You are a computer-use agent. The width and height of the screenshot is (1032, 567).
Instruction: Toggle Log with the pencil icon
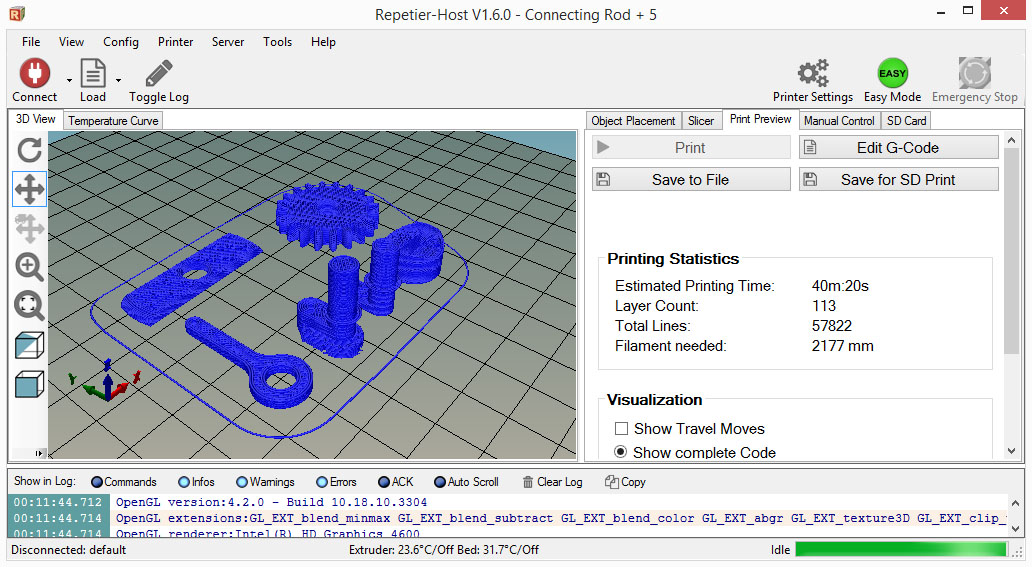(159, 73)
